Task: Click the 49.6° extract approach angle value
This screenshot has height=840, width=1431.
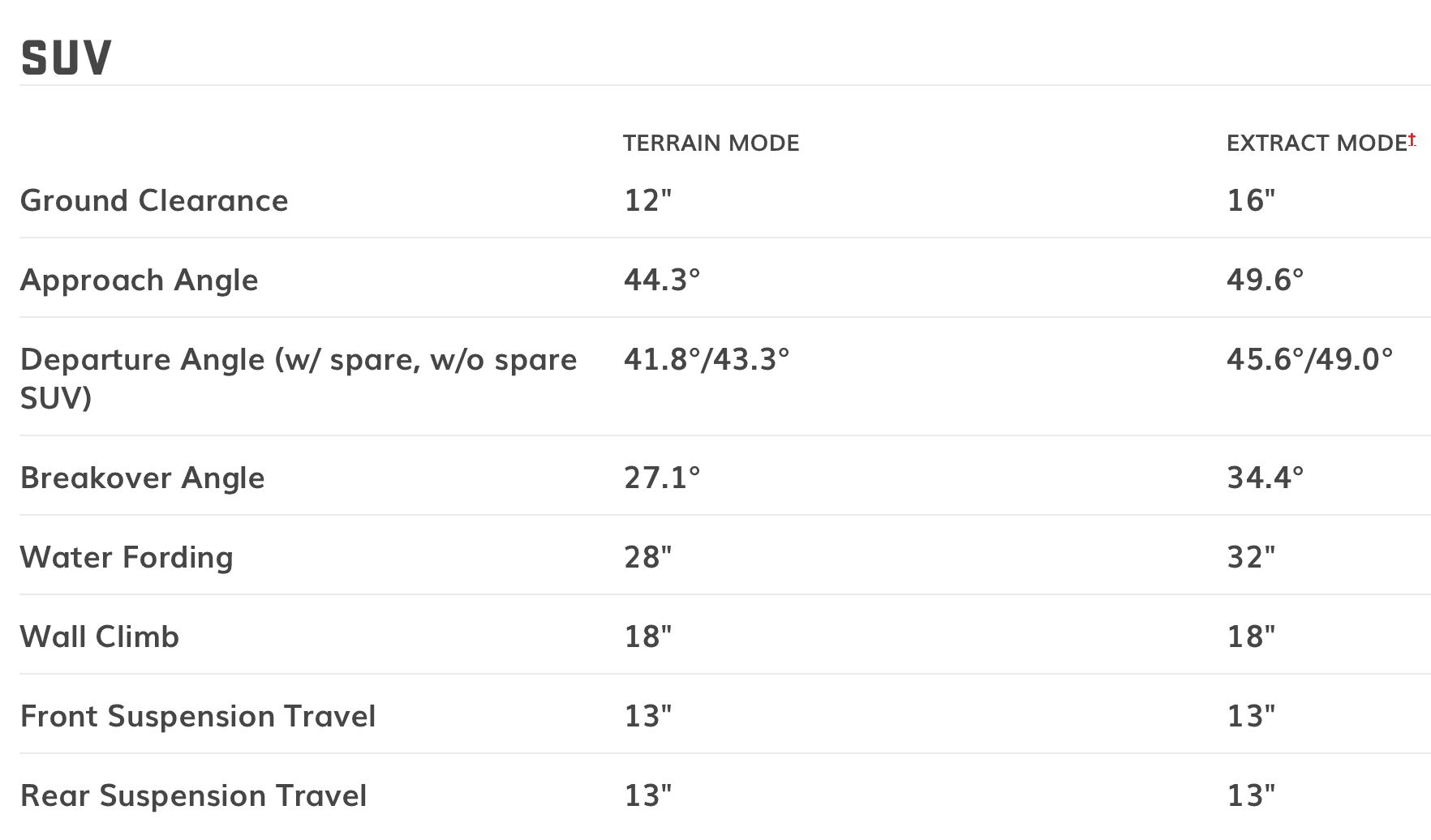Action: pos(1266,280)
